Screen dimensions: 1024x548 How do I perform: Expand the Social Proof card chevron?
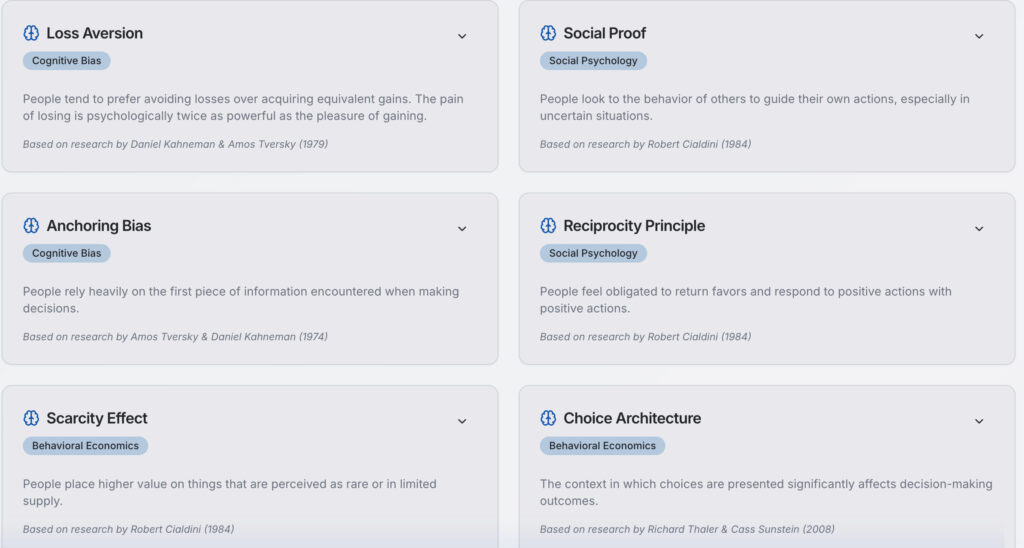979,36
